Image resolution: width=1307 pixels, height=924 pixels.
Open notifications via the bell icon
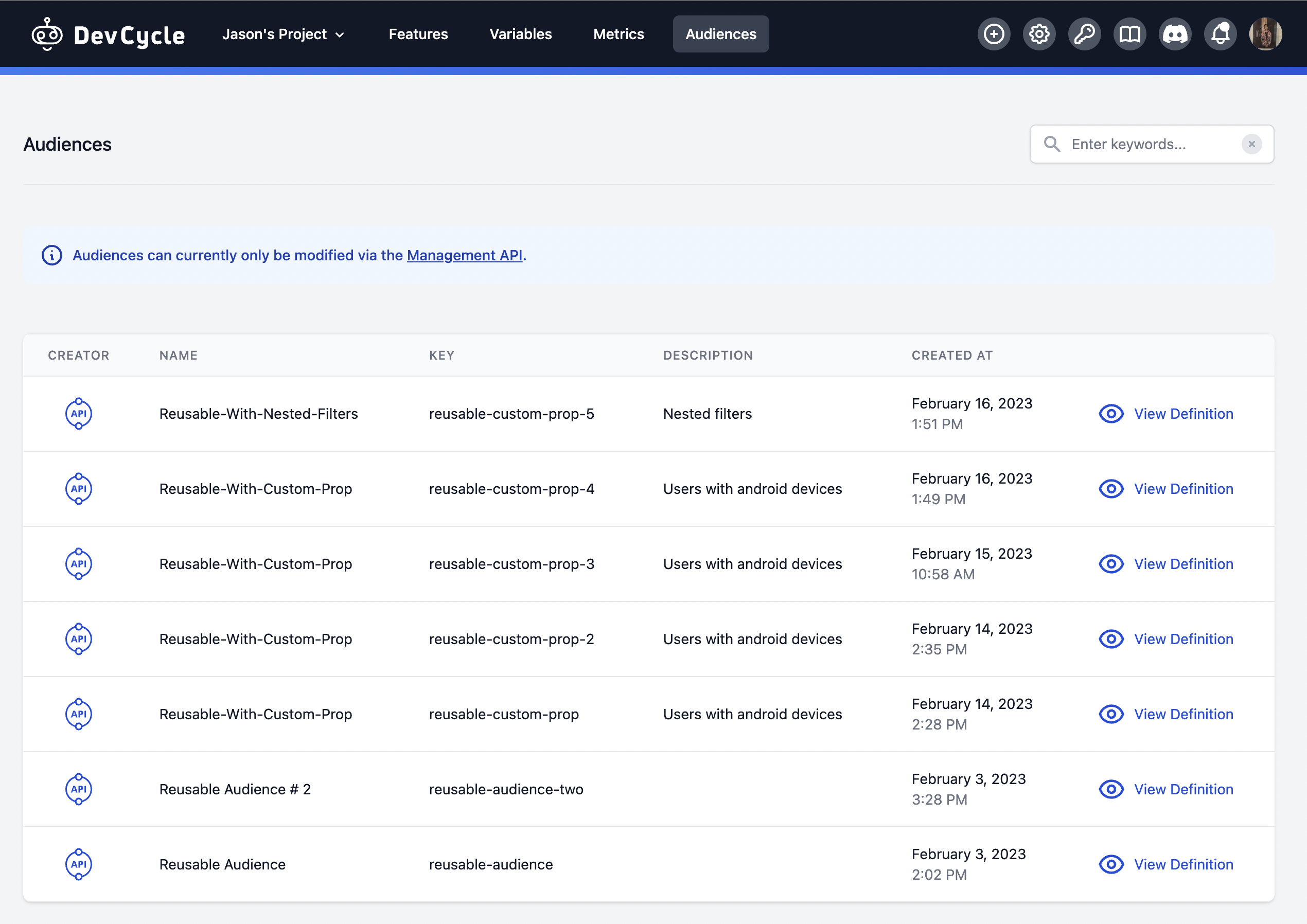pyautogui.click(x=1220, y=34)
